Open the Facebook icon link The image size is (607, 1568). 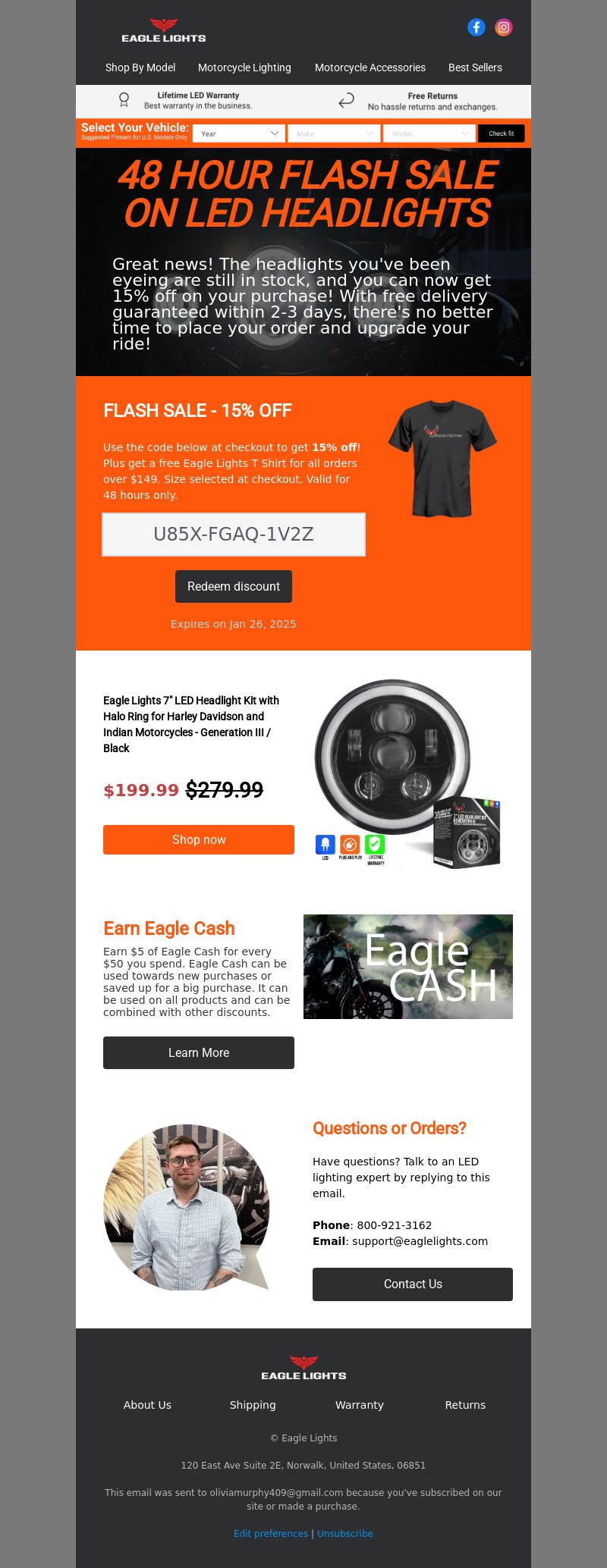(x=476, y=27)
